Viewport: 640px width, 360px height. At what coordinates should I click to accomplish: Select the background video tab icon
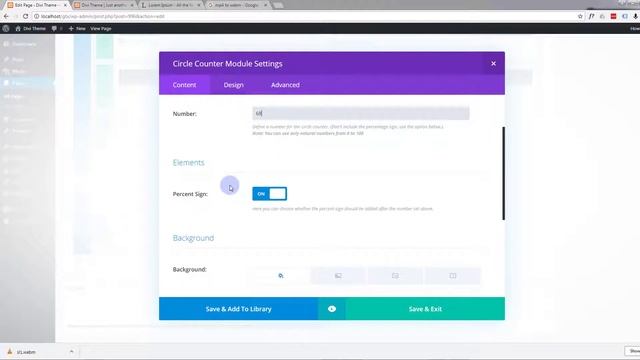click(x=453, y=276)
